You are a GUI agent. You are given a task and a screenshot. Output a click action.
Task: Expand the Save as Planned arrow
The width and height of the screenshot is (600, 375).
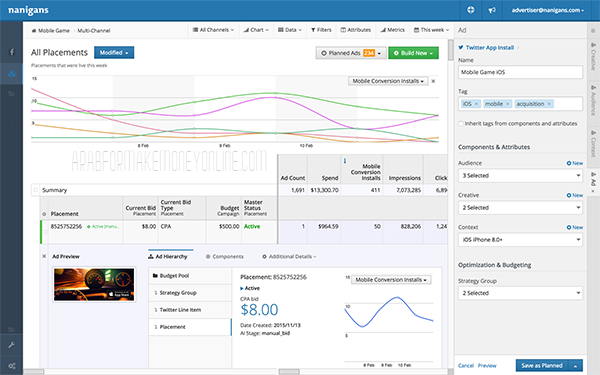pos(576,366)
